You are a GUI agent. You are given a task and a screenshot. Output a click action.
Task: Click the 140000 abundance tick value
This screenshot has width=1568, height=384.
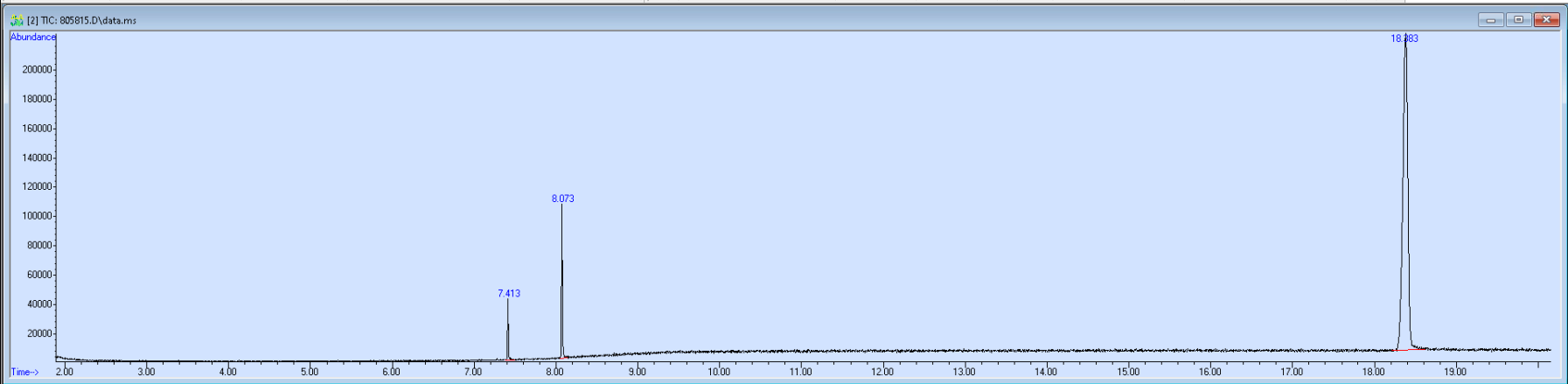(x=38, y=158)
